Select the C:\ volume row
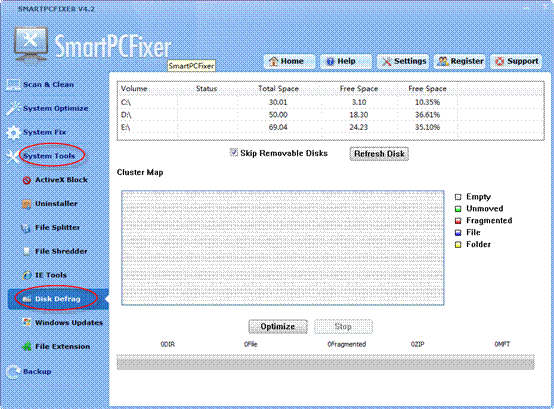Image resolution: width=554 pixels, height=409 pixels. click(x=331, y=102)
